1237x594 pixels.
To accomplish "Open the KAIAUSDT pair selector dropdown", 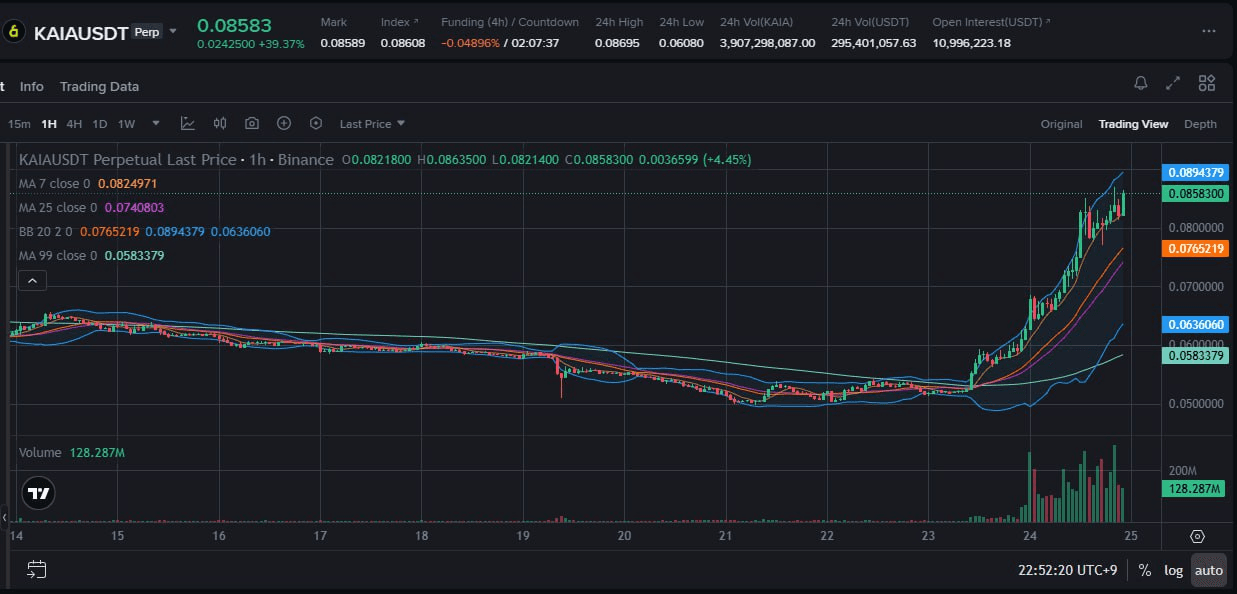I will pos(172,32).
